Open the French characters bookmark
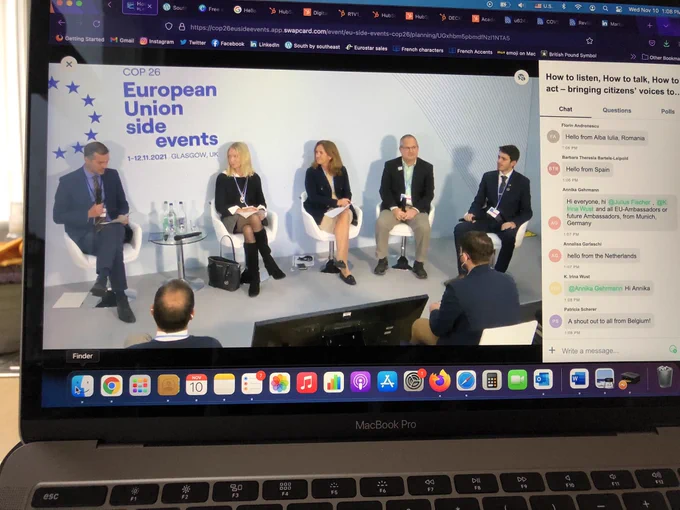This screenshot has height=510, width=680. (x=418, y=49)
